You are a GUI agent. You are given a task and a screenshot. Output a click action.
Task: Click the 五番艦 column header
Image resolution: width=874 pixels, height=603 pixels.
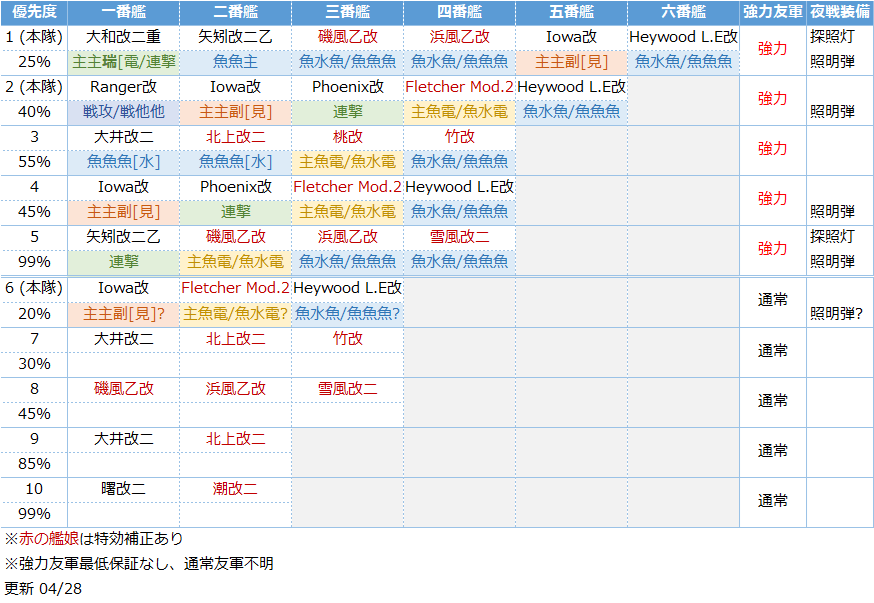[x=571, y=12]
